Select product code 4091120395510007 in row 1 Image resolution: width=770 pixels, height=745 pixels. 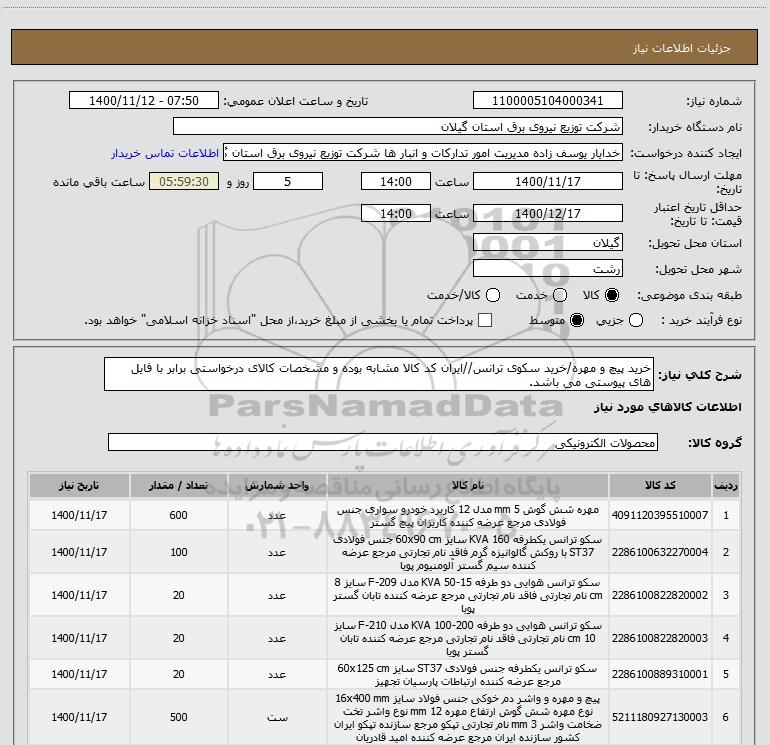[660, 515]
